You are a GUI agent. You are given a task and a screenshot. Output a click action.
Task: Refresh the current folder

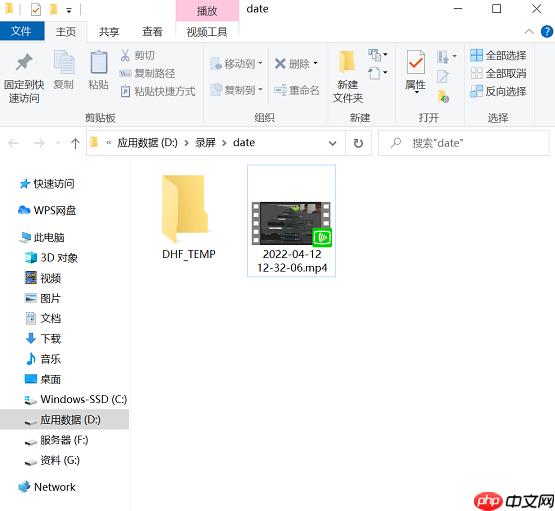358,143
